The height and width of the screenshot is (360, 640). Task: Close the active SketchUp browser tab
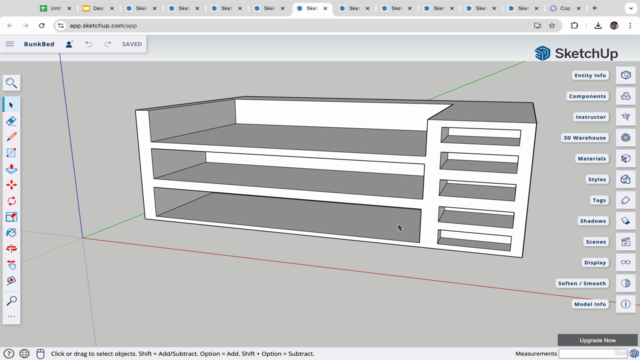coord(325,8)
